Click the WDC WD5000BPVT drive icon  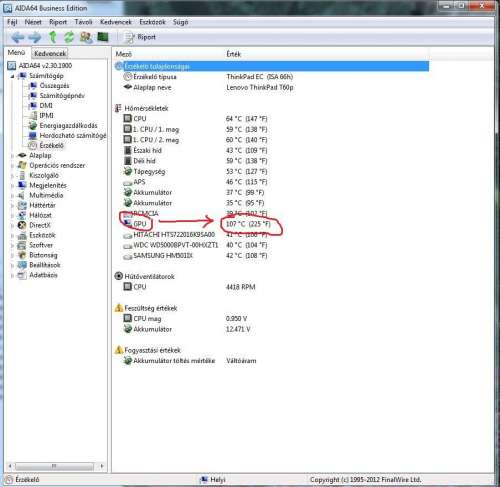coord(127,246)
